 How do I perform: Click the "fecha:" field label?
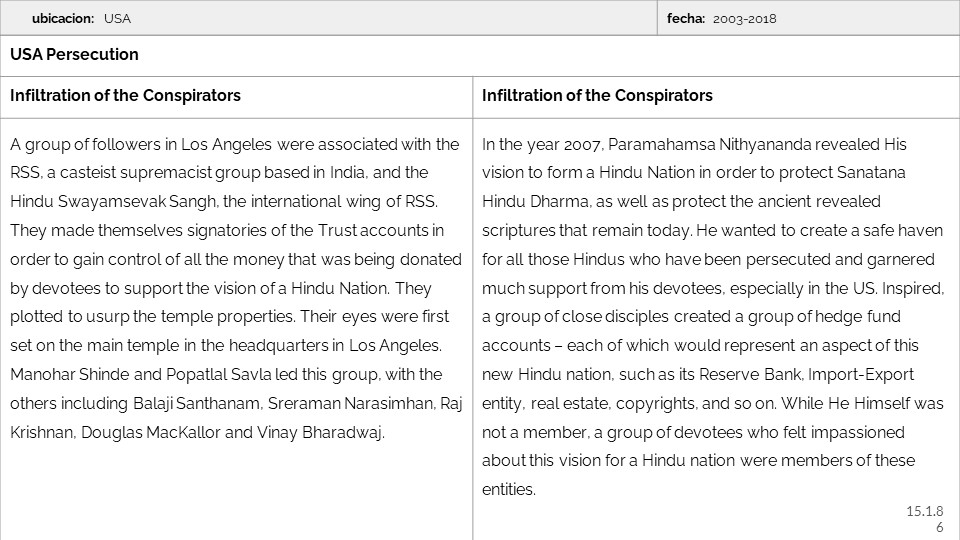(686, 18)
